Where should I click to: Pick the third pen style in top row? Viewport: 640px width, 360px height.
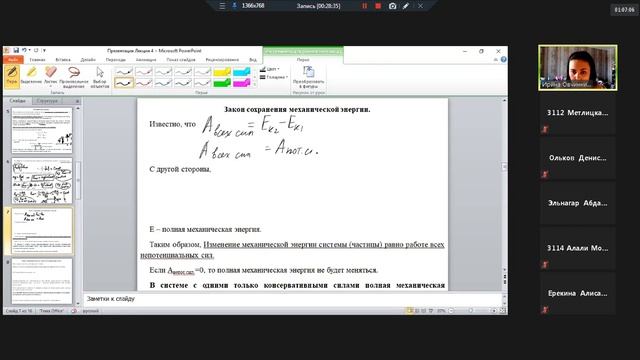point(163,72)
